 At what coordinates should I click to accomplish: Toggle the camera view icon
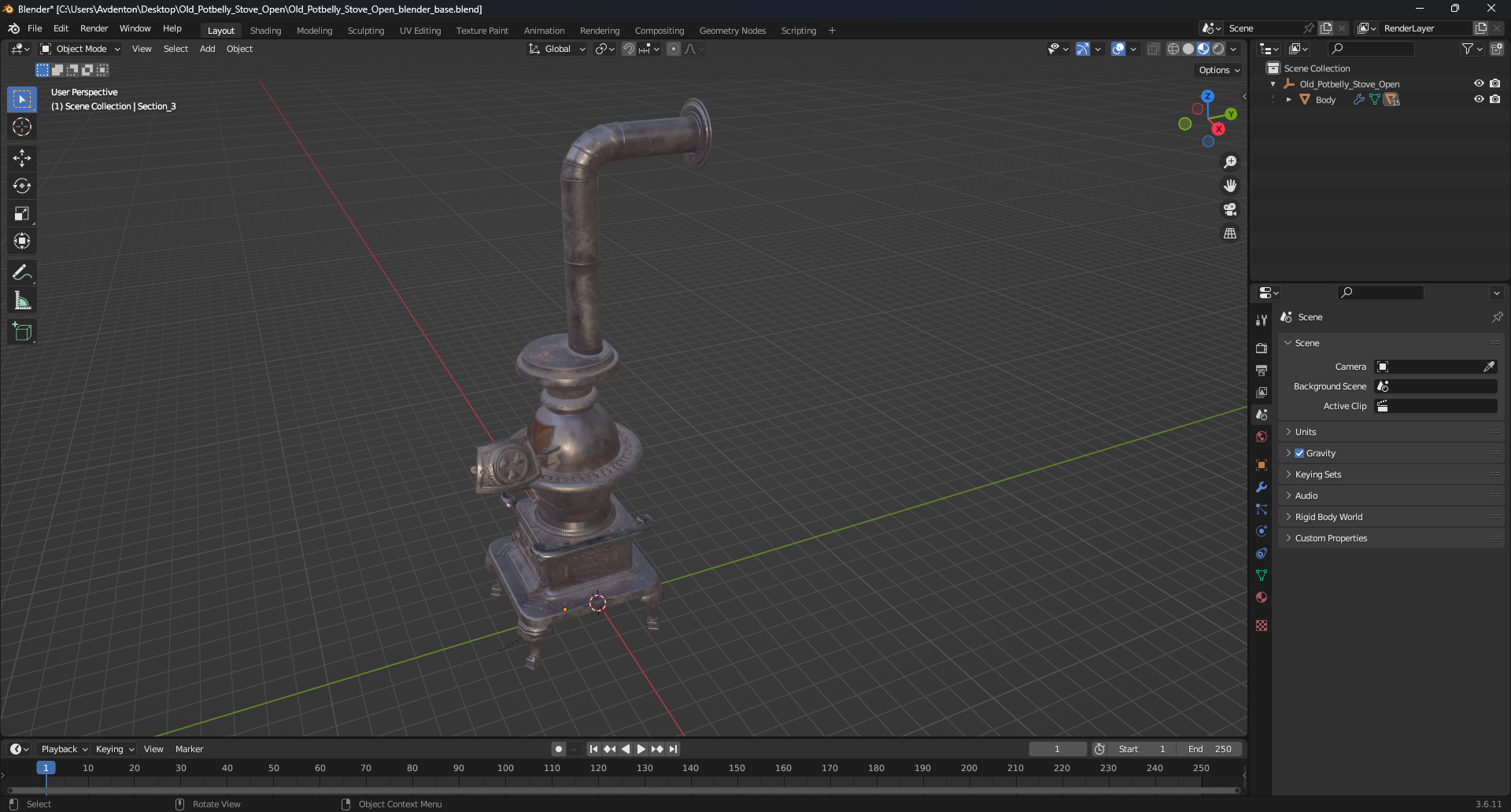pyautogui.click(x=1230, y=209)
